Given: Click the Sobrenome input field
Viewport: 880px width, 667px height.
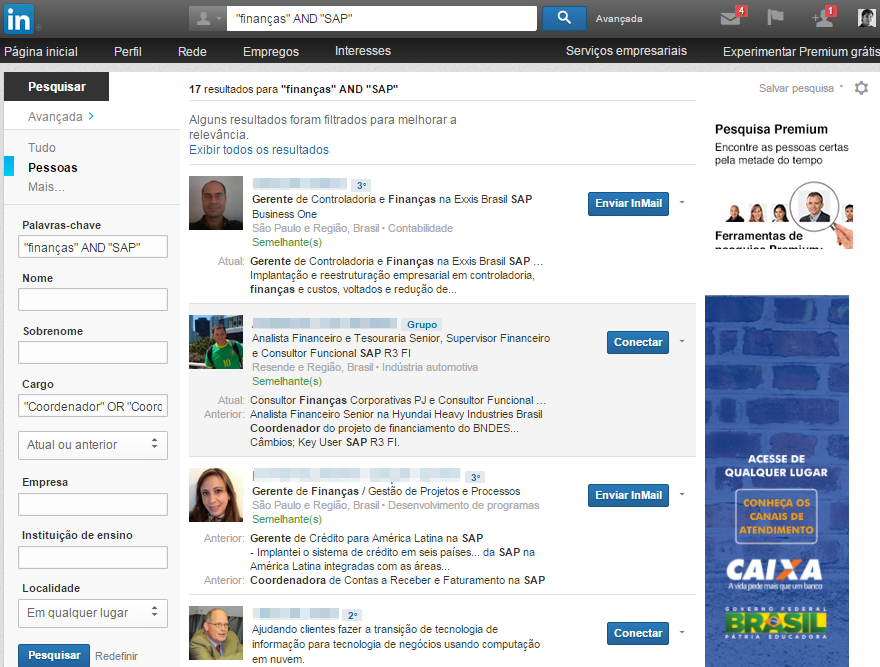Looking at the screenshot, I should [93, 353].
